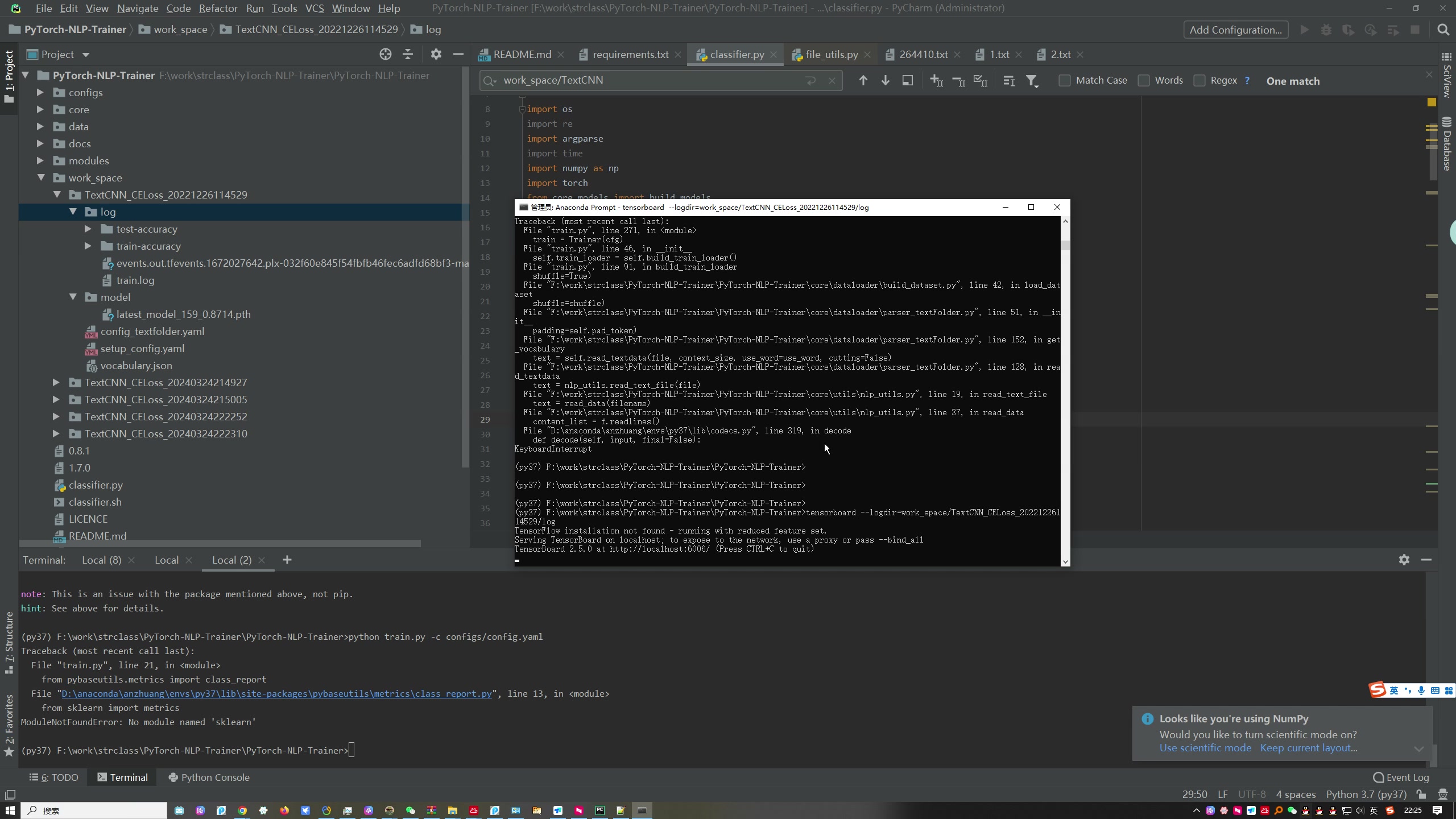The image size is (1456, 819).
Task: Click Keep current layout link
Action: (x=1309, y=748)
